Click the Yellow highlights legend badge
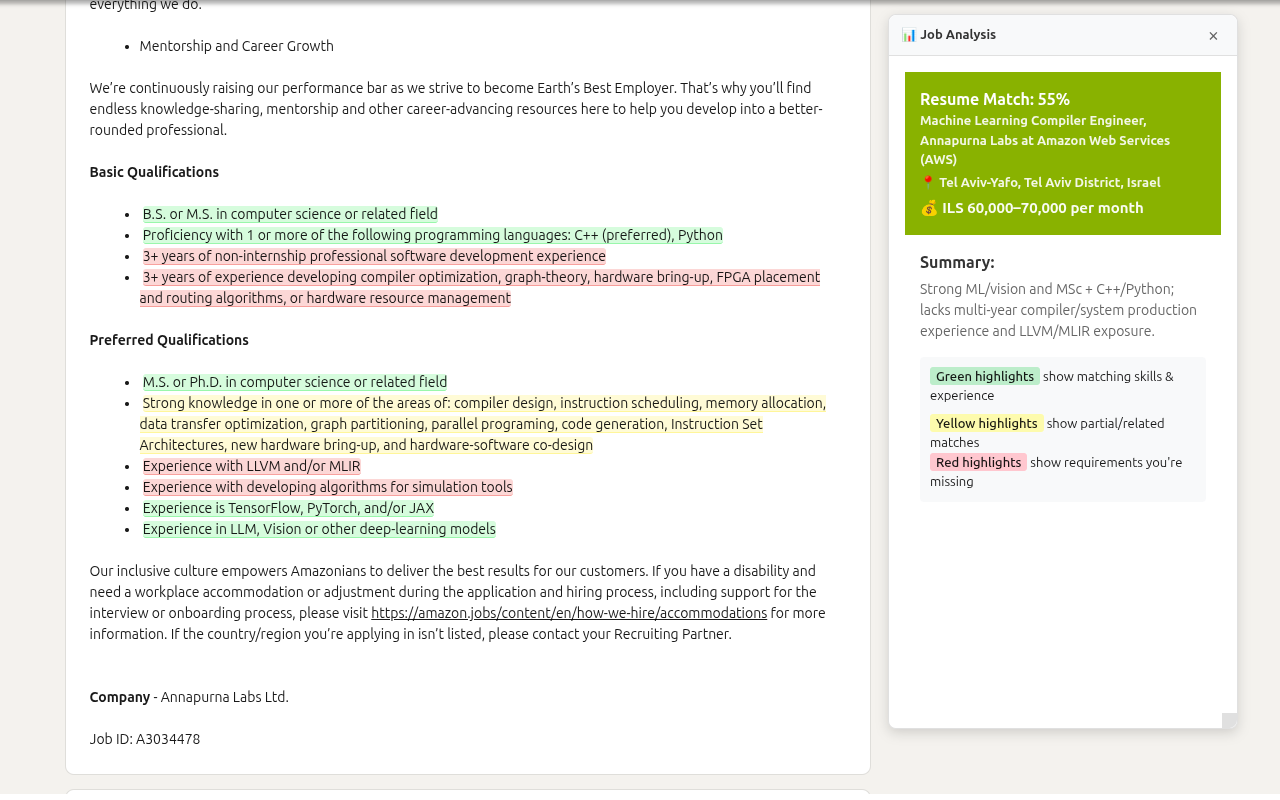This screenshot has width=1280, height=800. (x=986, y=423)
